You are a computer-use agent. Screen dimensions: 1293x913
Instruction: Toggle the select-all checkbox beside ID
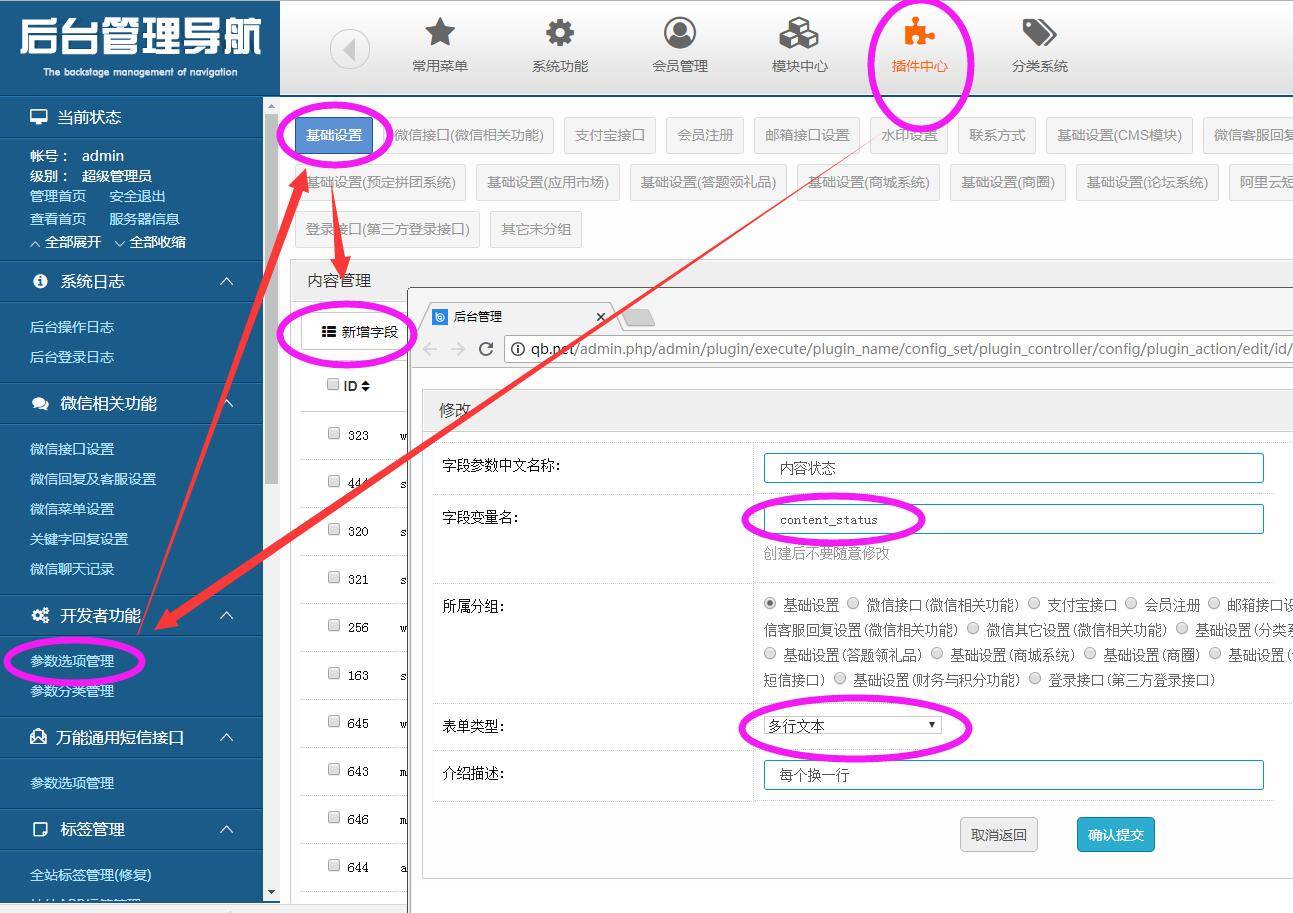(x=334, y=385)
